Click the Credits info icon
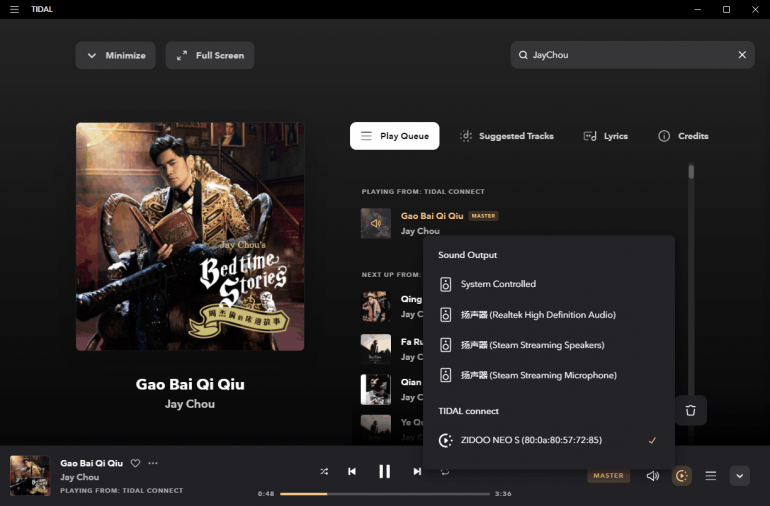 664,136
